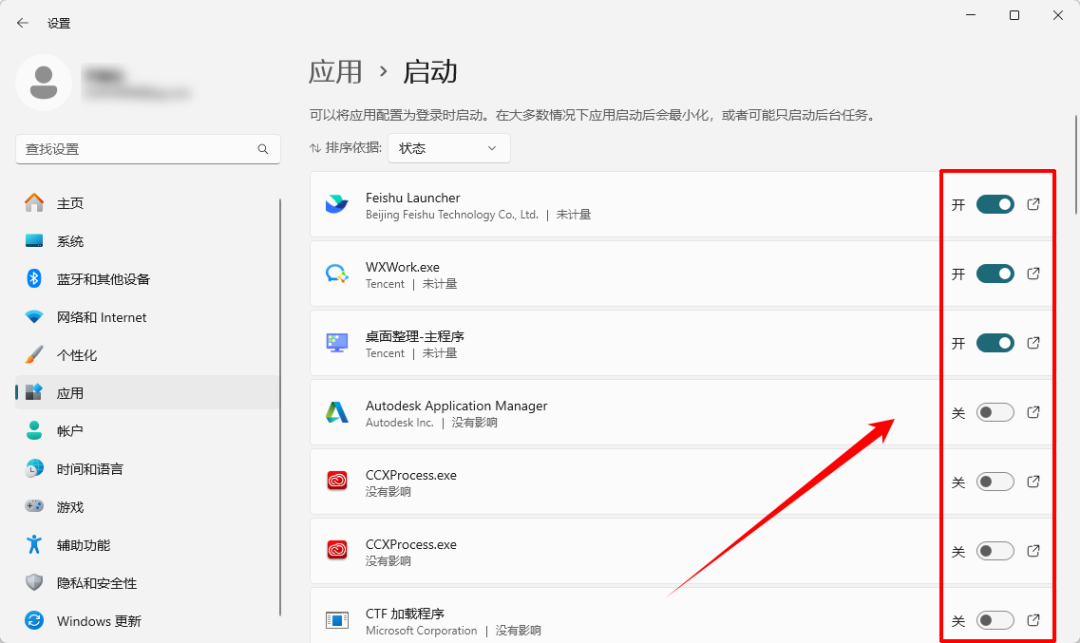Click the CTF 加载程序 app icon
This screenshot has height=643, width=1080.
click(337, 620)
